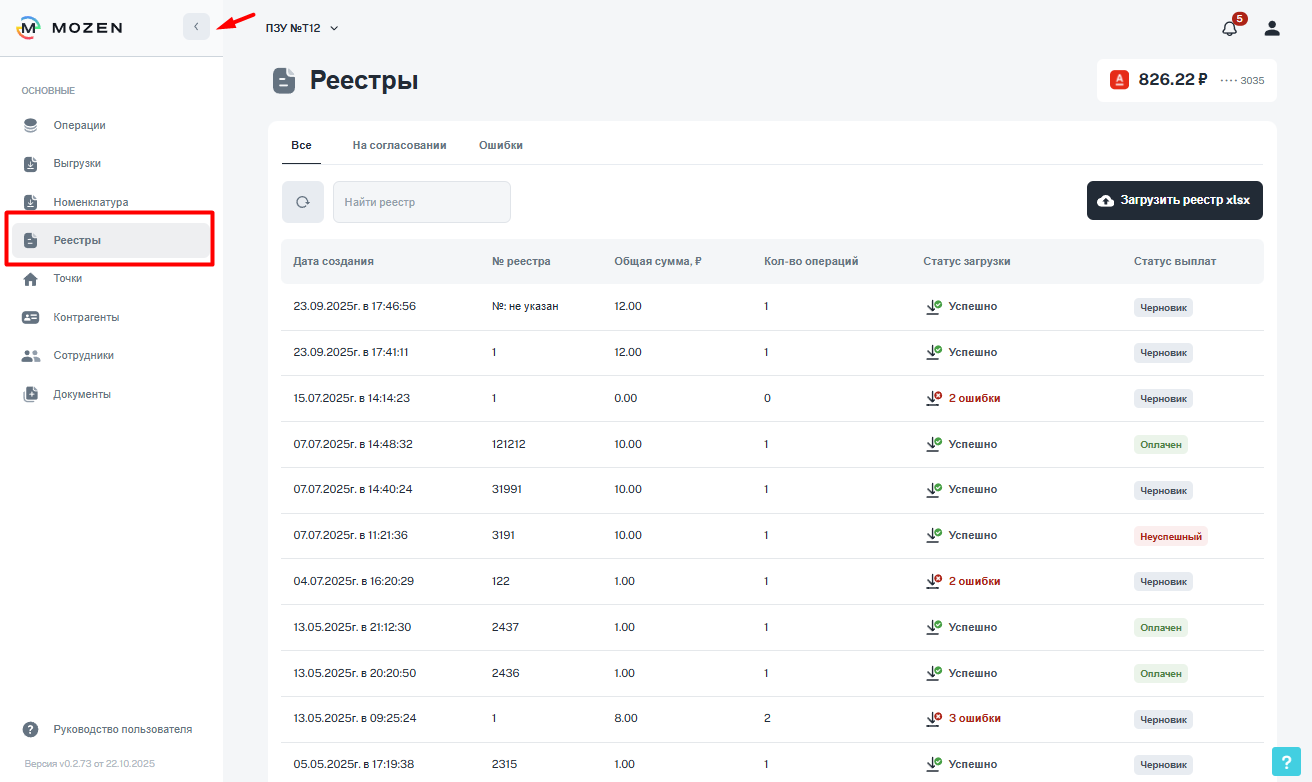Open the 826.22 ₽ account balance selector
Screen dimensions: 1312x782
(1186, 80)
